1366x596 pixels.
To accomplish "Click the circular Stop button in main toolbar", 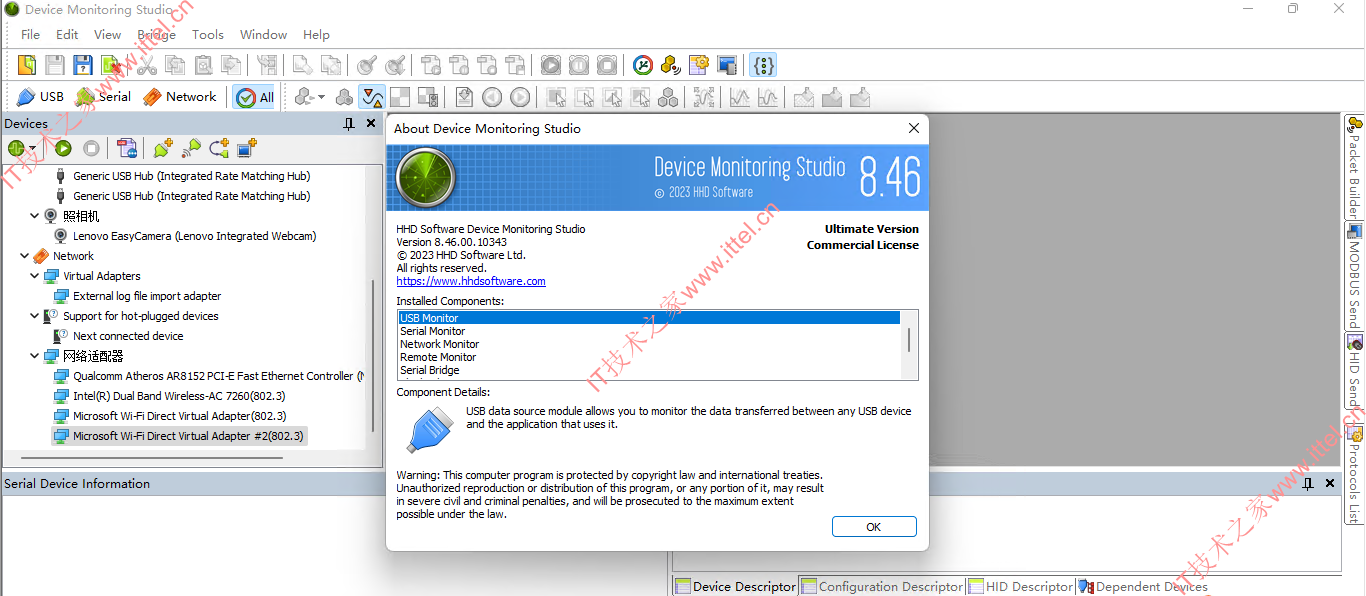I will (607, 65).
